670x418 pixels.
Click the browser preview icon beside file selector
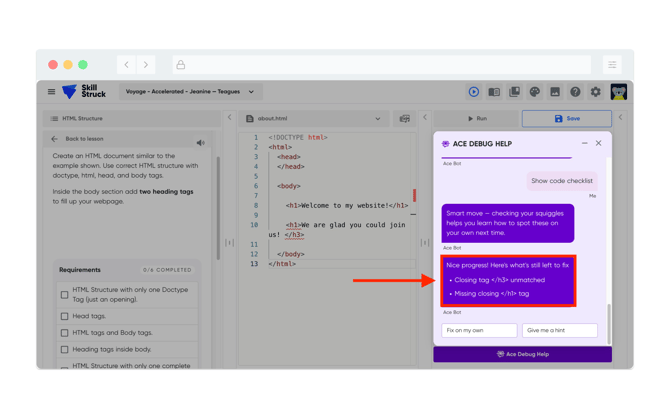click(x=404, y=118)
